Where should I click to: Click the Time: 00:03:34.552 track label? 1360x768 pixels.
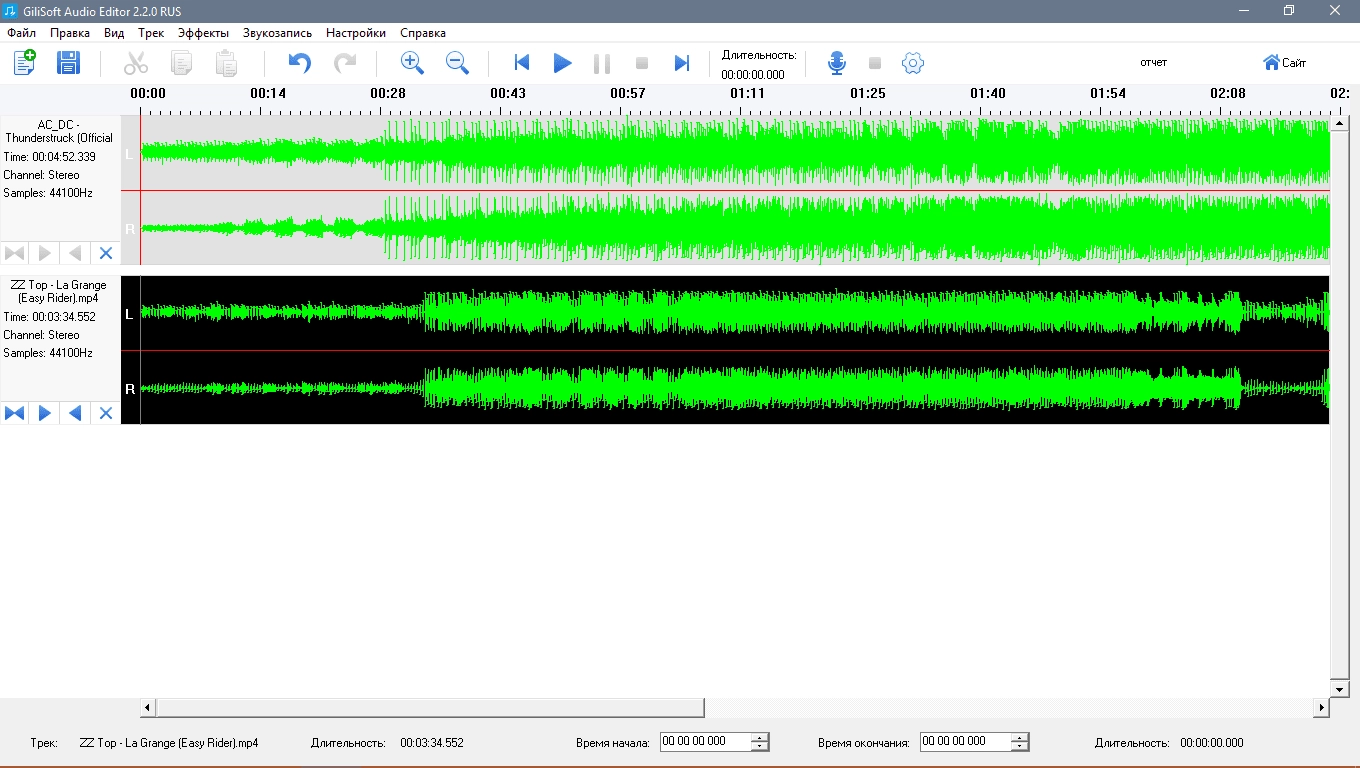click(x=50, y=317)
